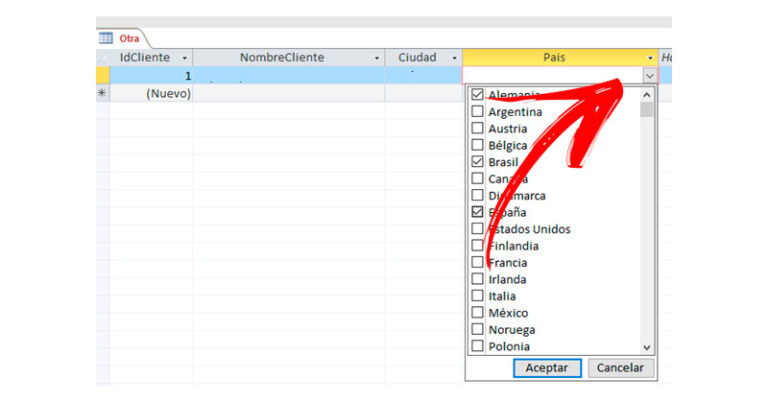The height and width of the screenshot is (403, 768).
Task: Click the new record asterisk row selector
Action: click(102, 93)
